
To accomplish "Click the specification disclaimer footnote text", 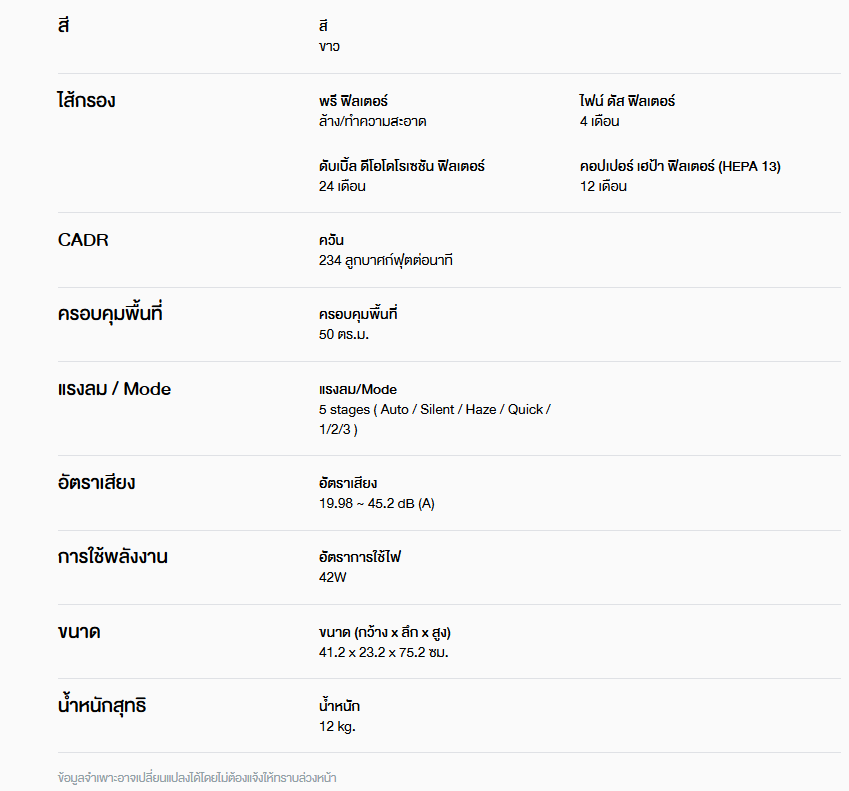I will pos(197,777).
